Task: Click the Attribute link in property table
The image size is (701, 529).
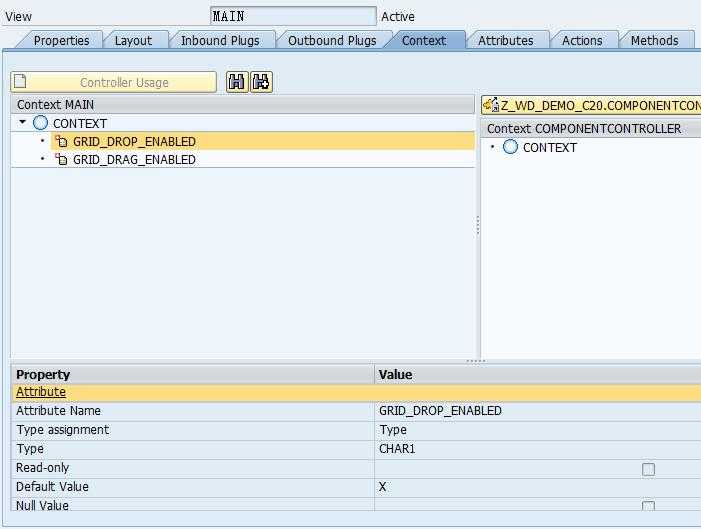Action: pos(41,392)
